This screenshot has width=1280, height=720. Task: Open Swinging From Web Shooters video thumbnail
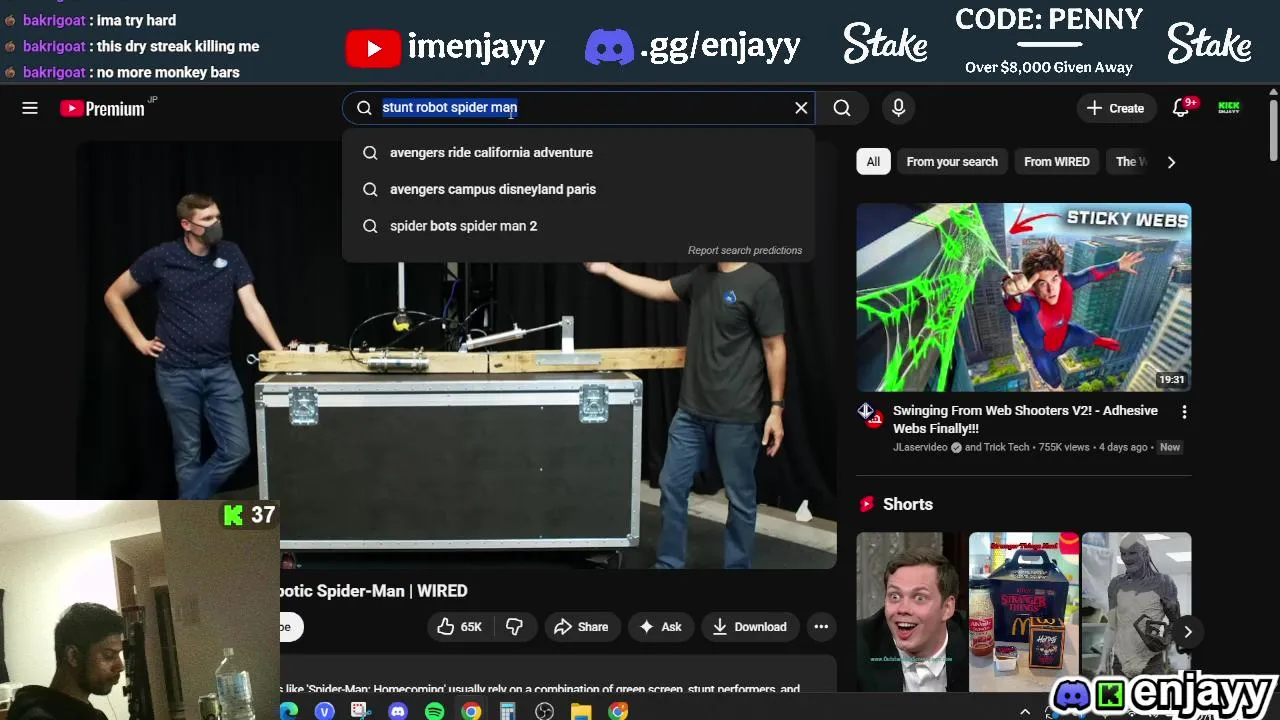[1024, 297]
